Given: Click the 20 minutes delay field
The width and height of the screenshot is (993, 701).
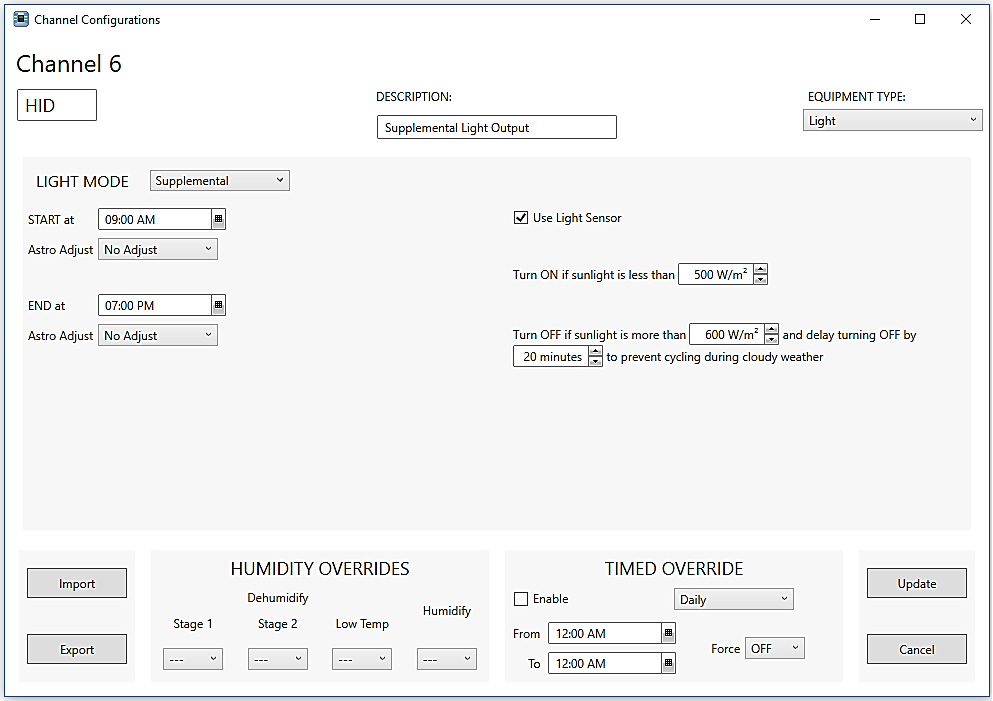Looking at the screenshot, I should (551, 357).
